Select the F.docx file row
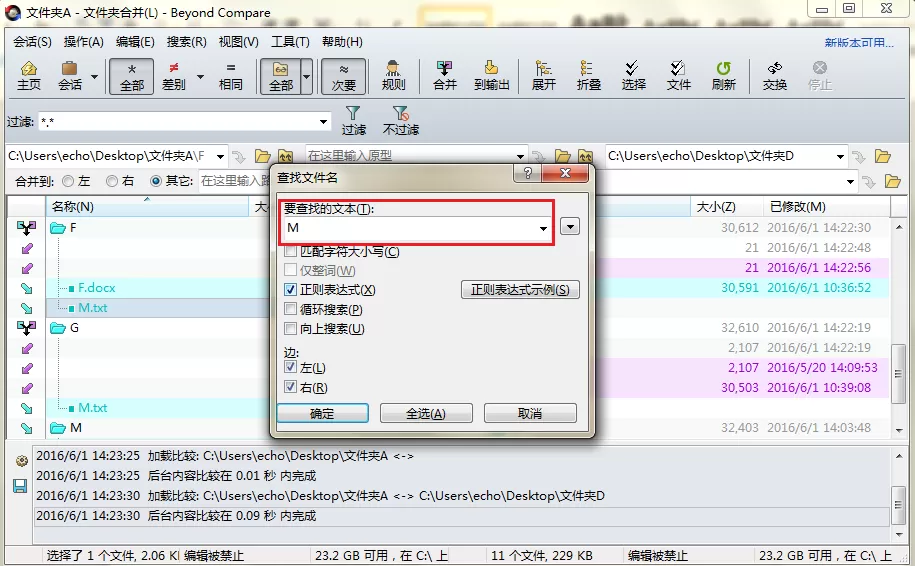Viewport: 915px width, 566px height. point(97,288)
